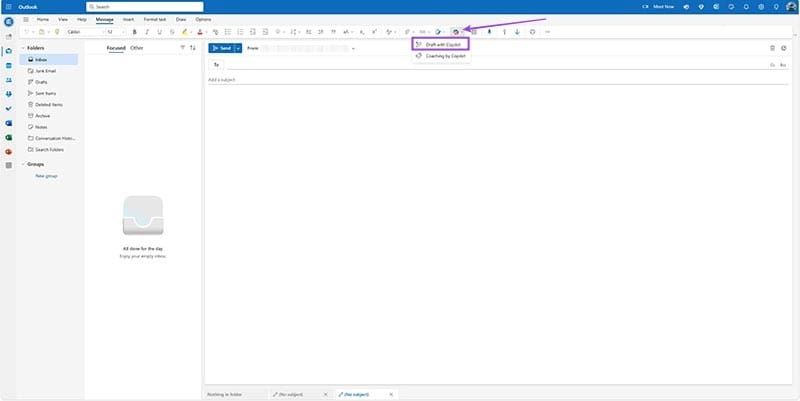The image size is (800, 401).
Task: Switch to the Insert ribbon tab
Action: coord(128,19)
